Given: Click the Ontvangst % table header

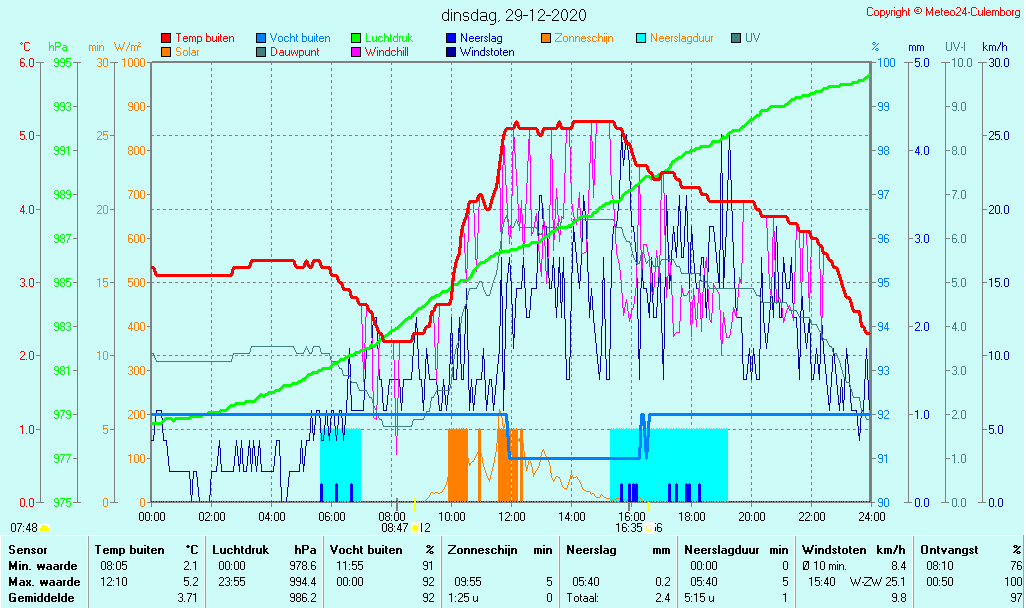Looking at the screenshot, I should (970, 550).
